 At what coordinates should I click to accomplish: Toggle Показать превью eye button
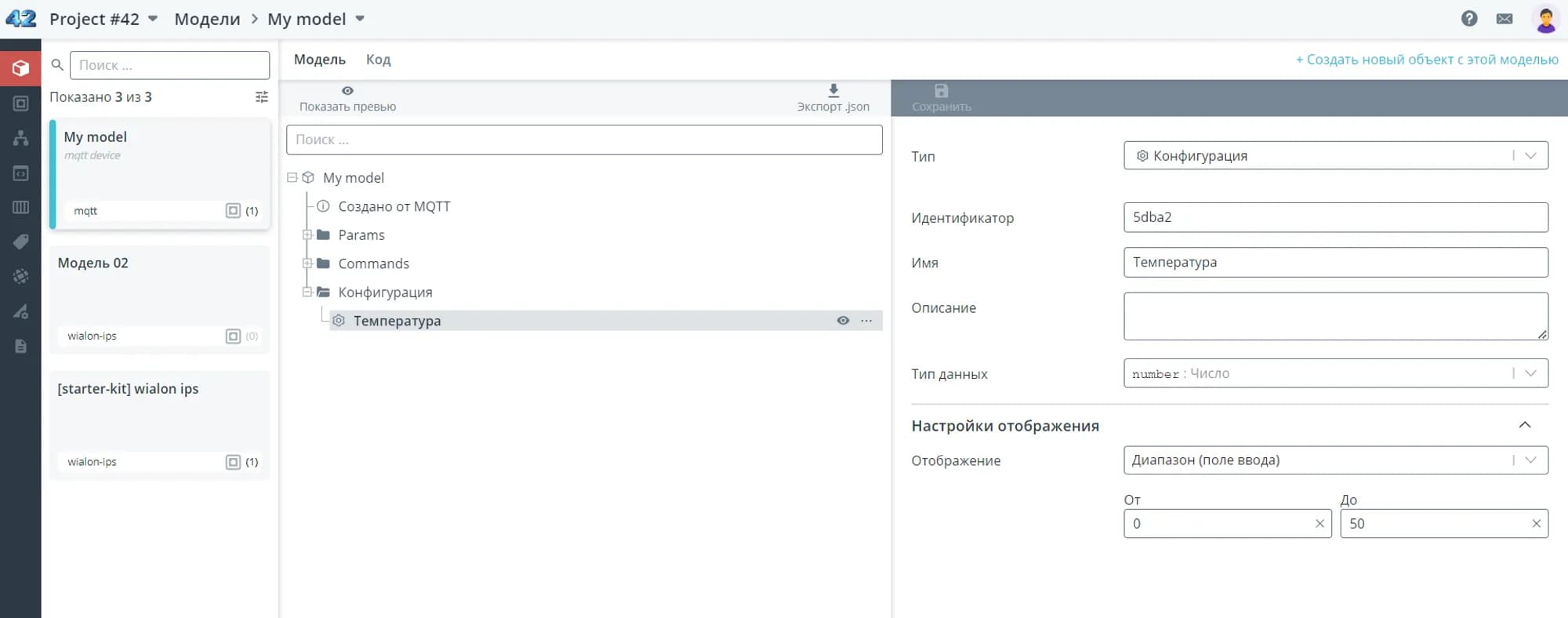tap(347, 91)
